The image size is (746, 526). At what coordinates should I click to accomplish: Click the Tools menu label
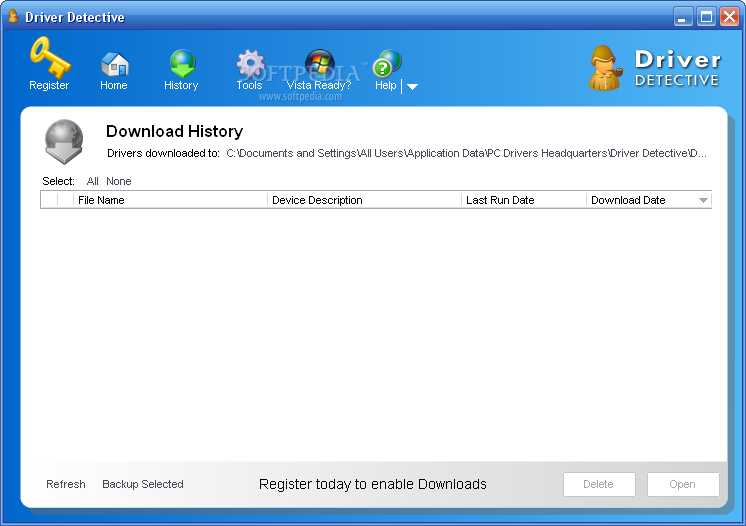click(249, 85)
